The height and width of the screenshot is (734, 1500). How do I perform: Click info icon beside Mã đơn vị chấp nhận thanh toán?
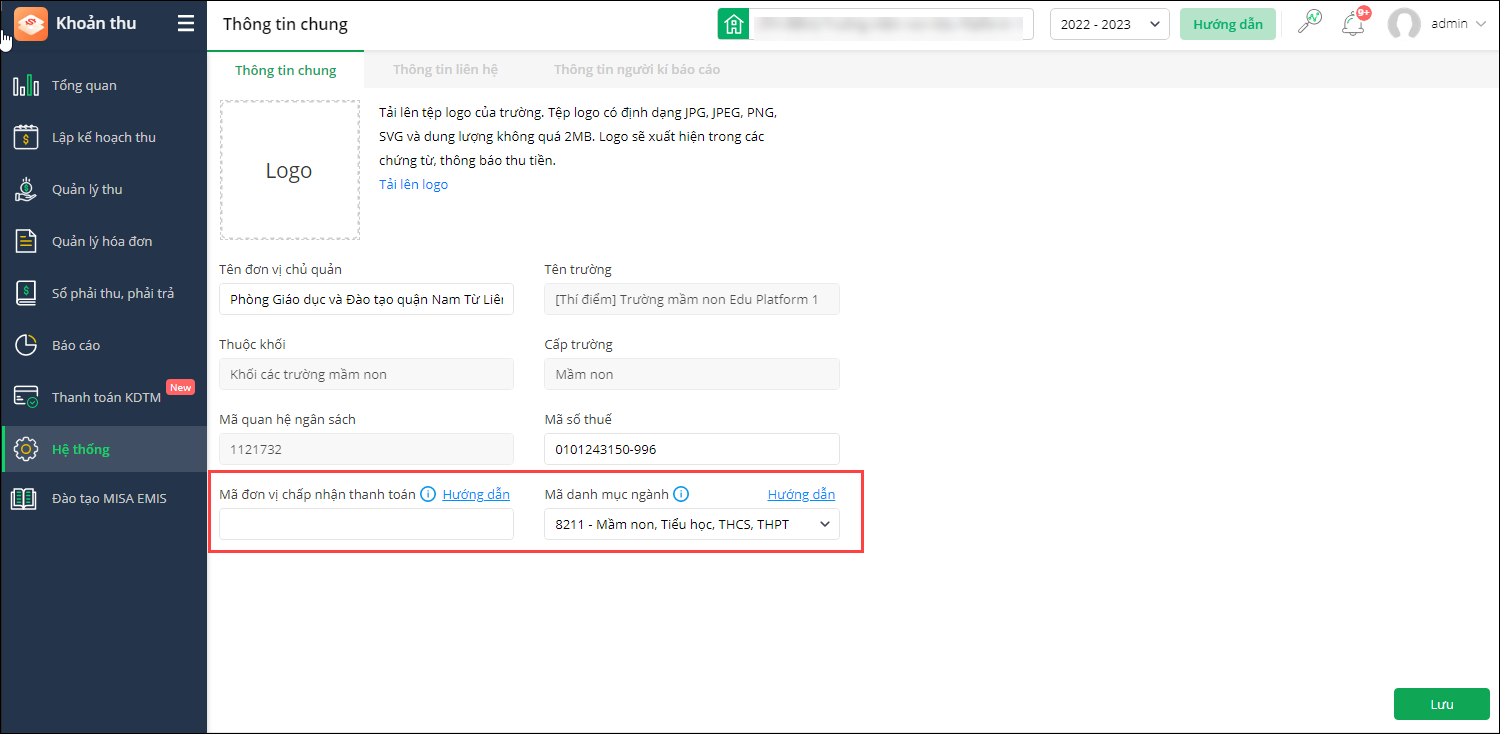[428, 494]
